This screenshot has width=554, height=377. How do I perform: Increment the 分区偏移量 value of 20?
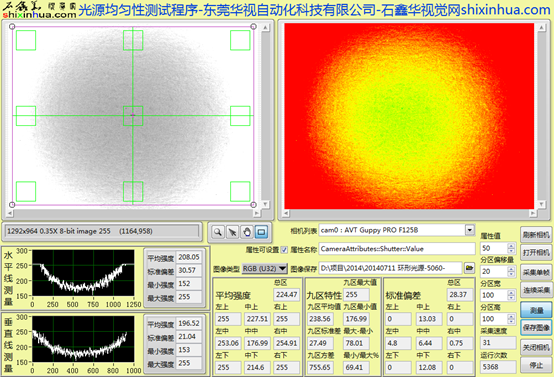(x=511, y=269)
